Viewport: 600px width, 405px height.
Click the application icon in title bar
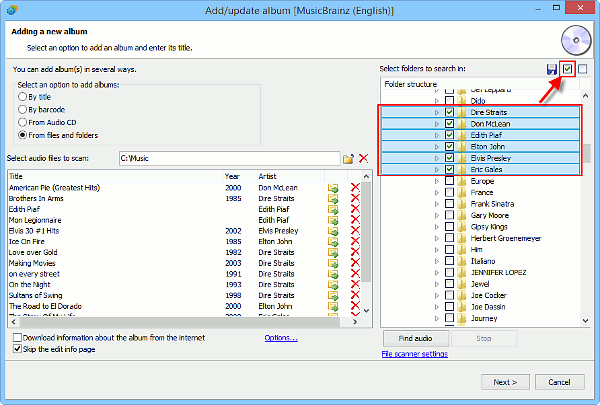tap(12, 10)
